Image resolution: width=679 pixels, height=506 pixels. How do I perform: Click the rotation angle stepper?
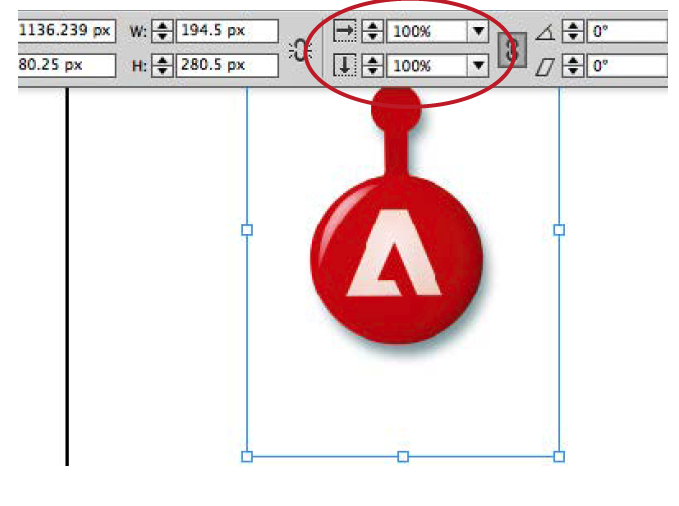point(573,31)
